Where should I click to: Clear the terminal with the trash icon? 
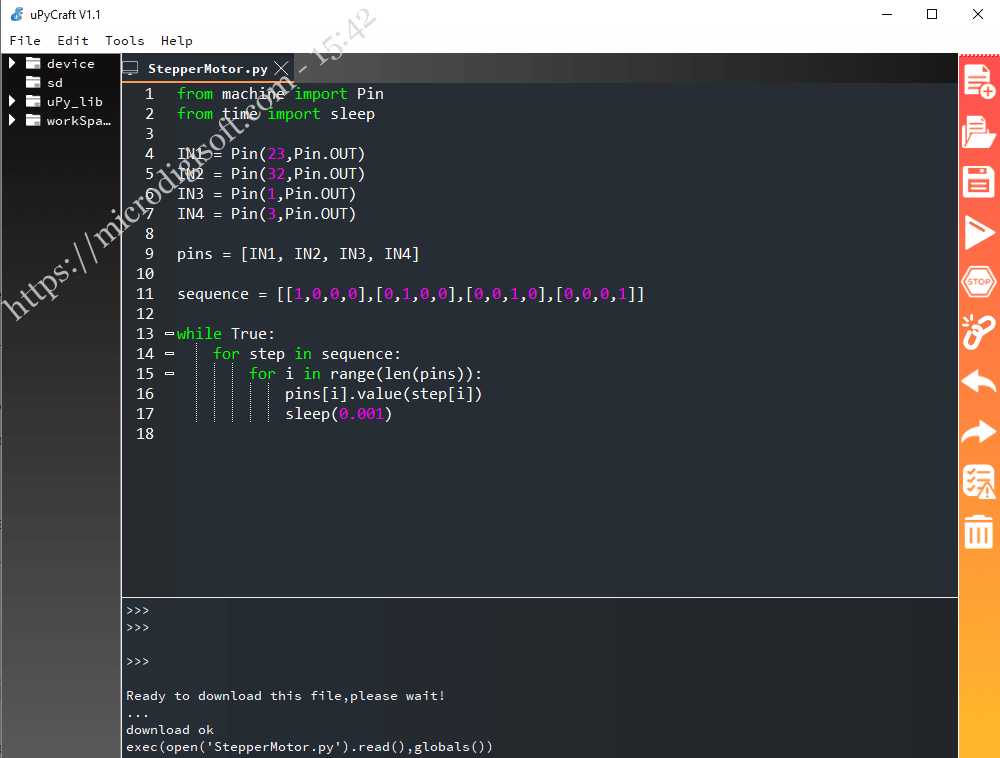point(979,531)
